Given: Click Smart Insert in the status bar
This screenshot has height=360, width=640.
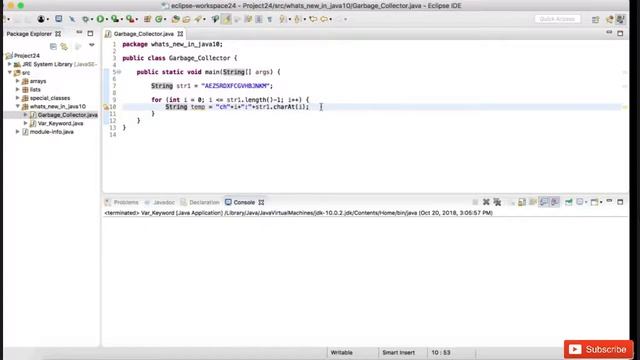Looking at the screenshot, I should tap(398, 353).
